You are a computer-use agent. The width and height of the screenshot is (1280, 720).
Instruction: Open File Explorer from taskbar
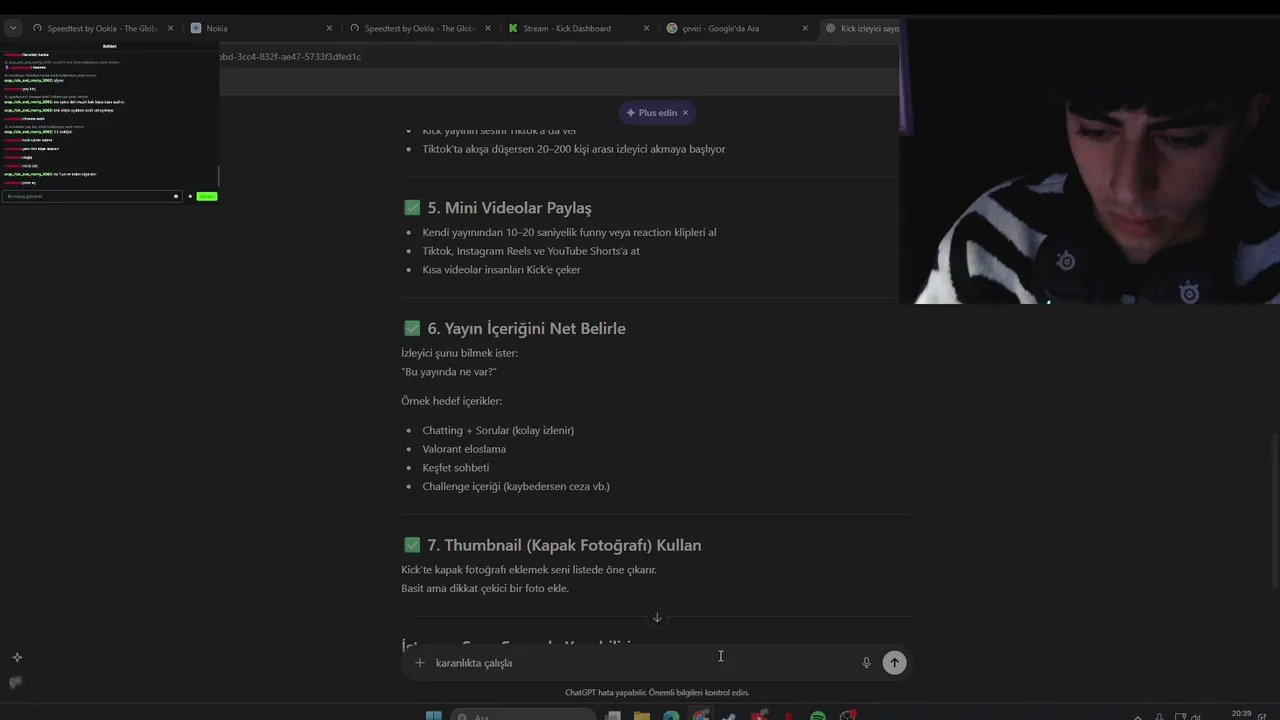(x=642, y=716)
